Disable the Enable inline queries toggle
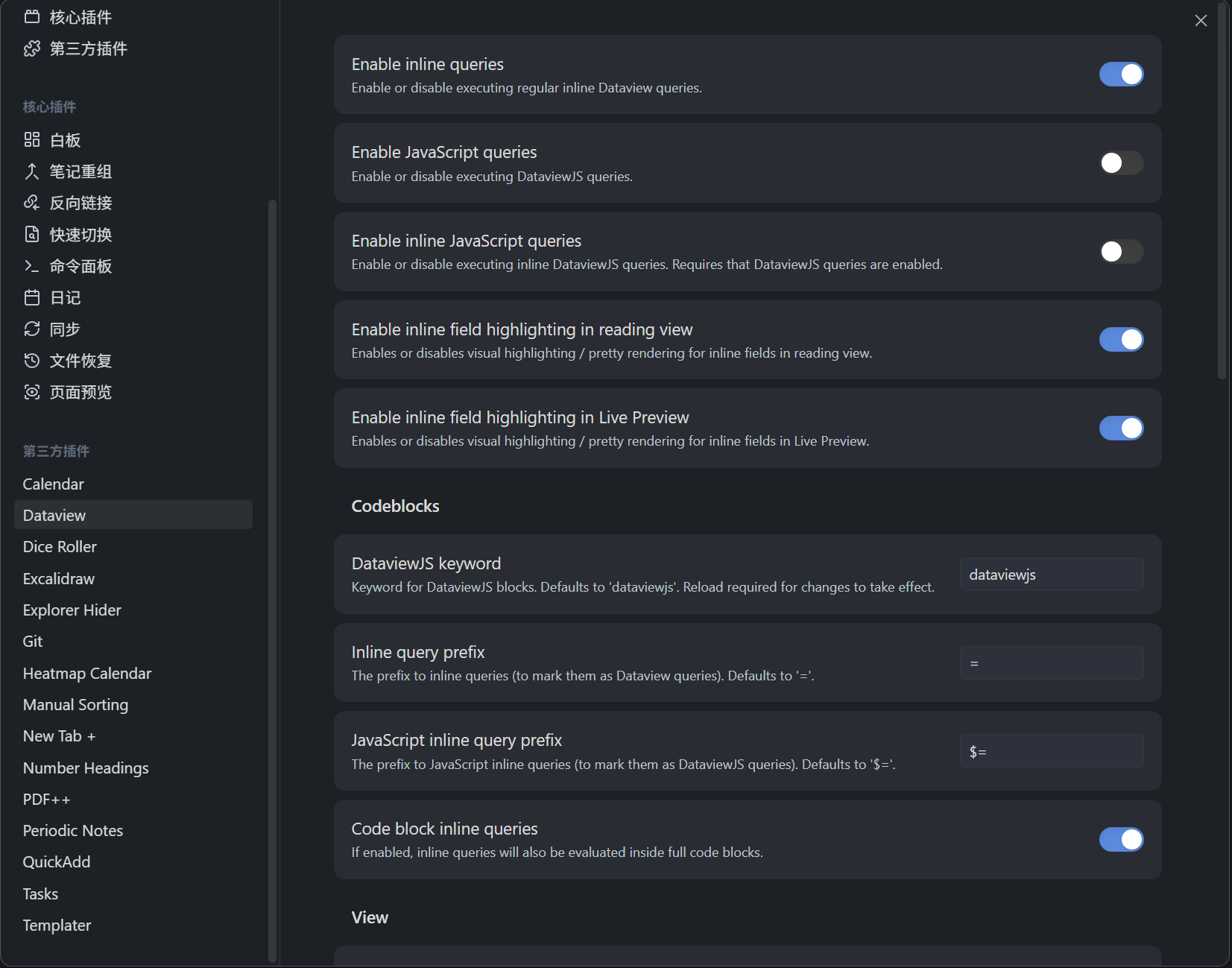Viewport: 1232px width, 968px height. (1121, 75)
